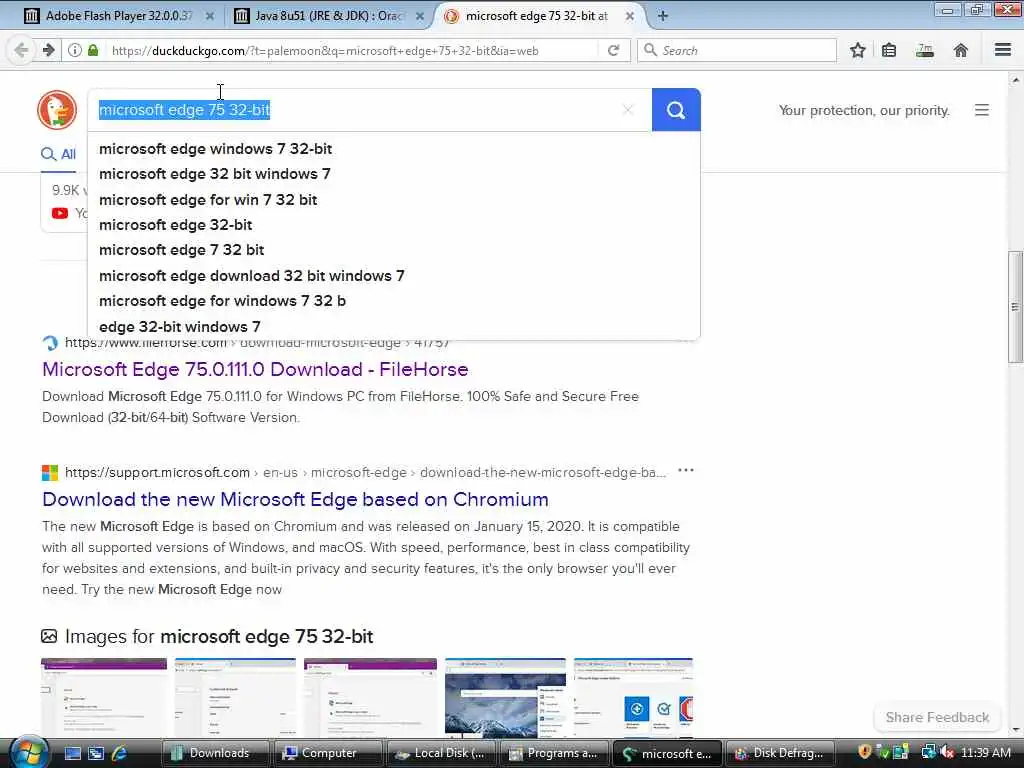Launch Internet Explorer from quick launch
This screenshot has height=768, width=1024.
[x=120, y=753]
